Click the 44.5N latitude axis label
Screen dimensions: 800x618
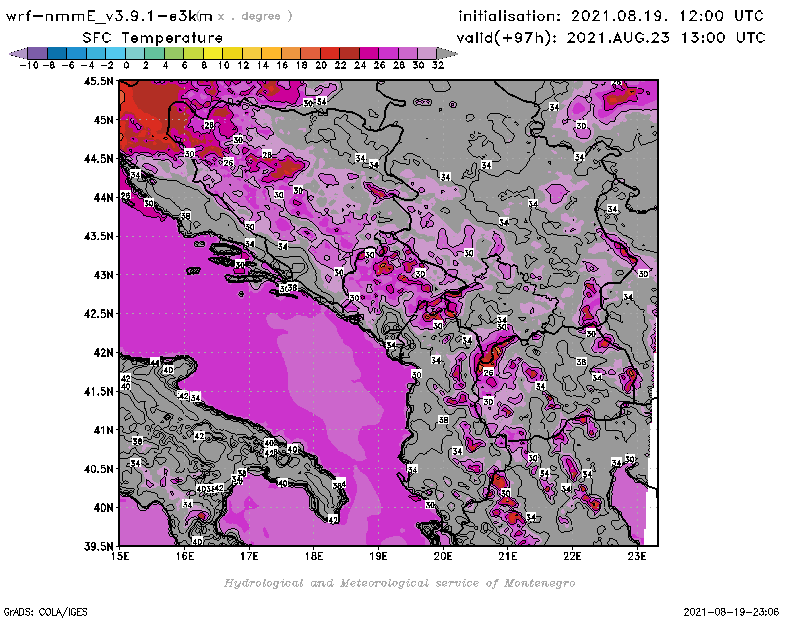tap(98, 159)
